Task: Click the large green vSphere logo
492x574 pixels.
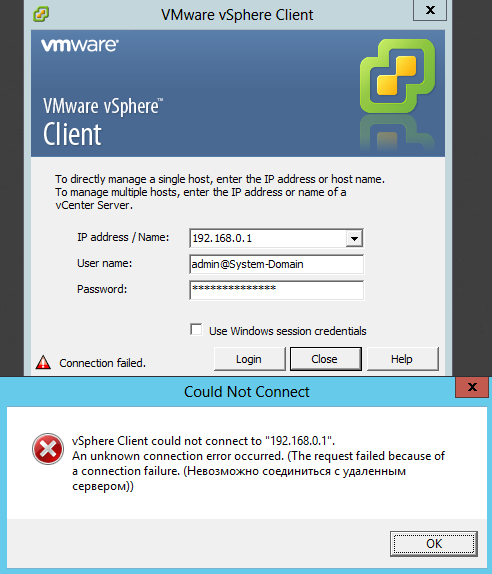Action: click(x=398, y=76)
